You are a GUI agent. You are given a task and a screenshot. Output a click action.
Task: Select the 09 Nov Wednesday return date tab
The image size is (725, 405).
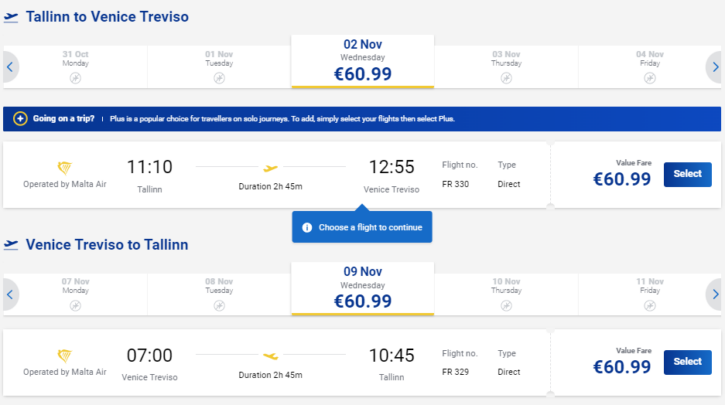click(362, 288)
